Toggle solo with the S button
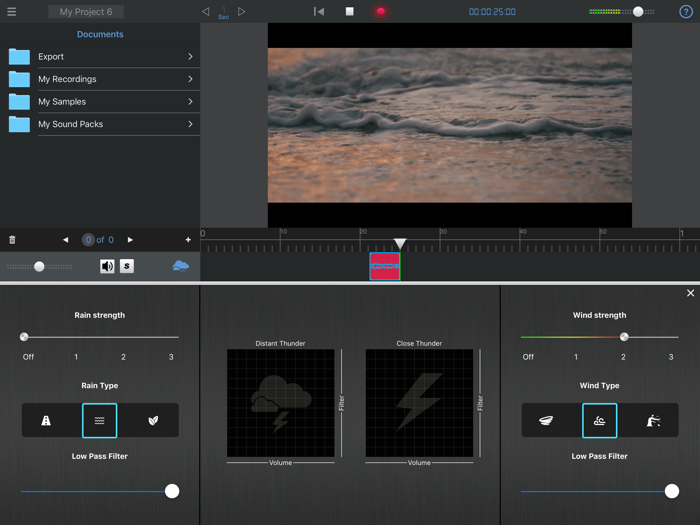Screen dimensions: 700x525 coord(127,266)
